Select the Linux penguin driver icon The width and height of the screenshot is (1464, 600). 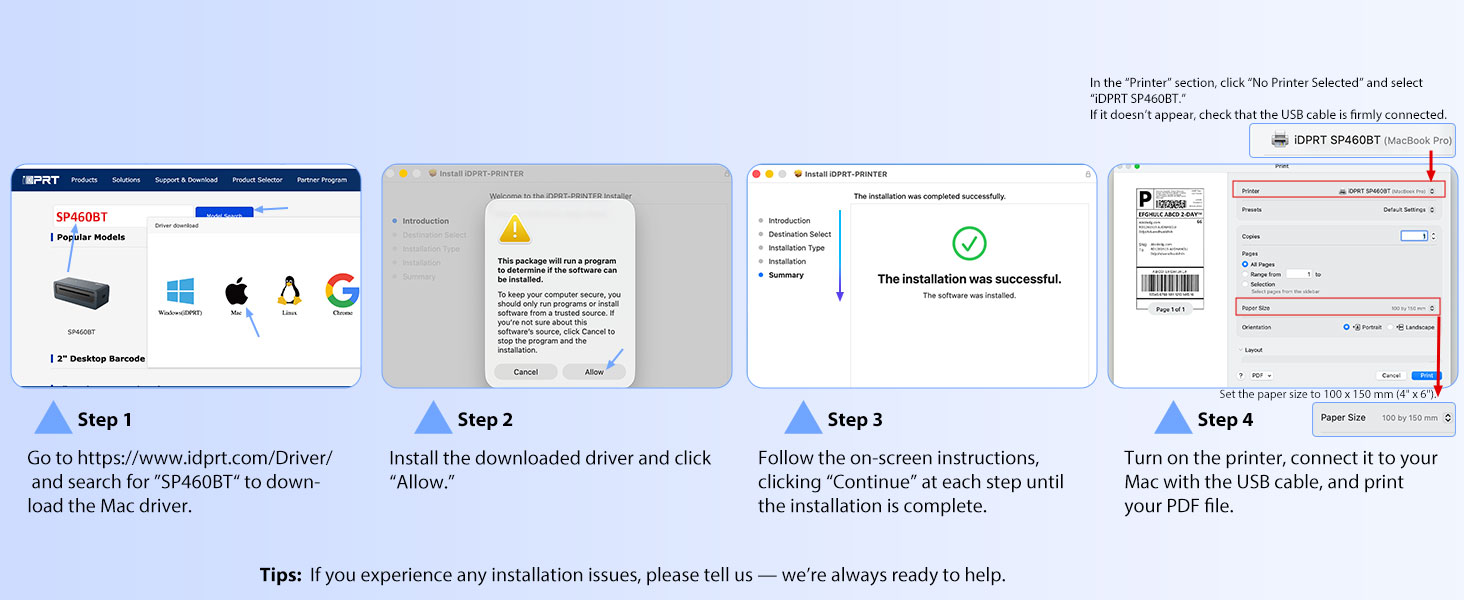tap(289, 290)
